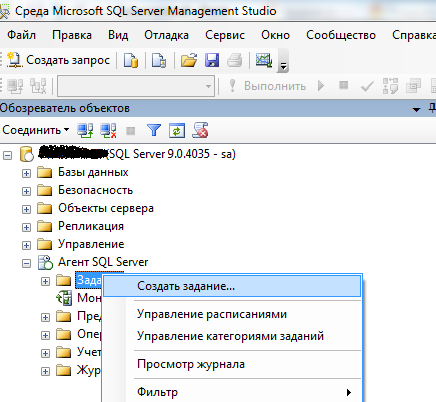This screenshot has height=402, width=436.
Task: Select the server node SQL Server 9.0.4035
Action: (x=137, y=154)
